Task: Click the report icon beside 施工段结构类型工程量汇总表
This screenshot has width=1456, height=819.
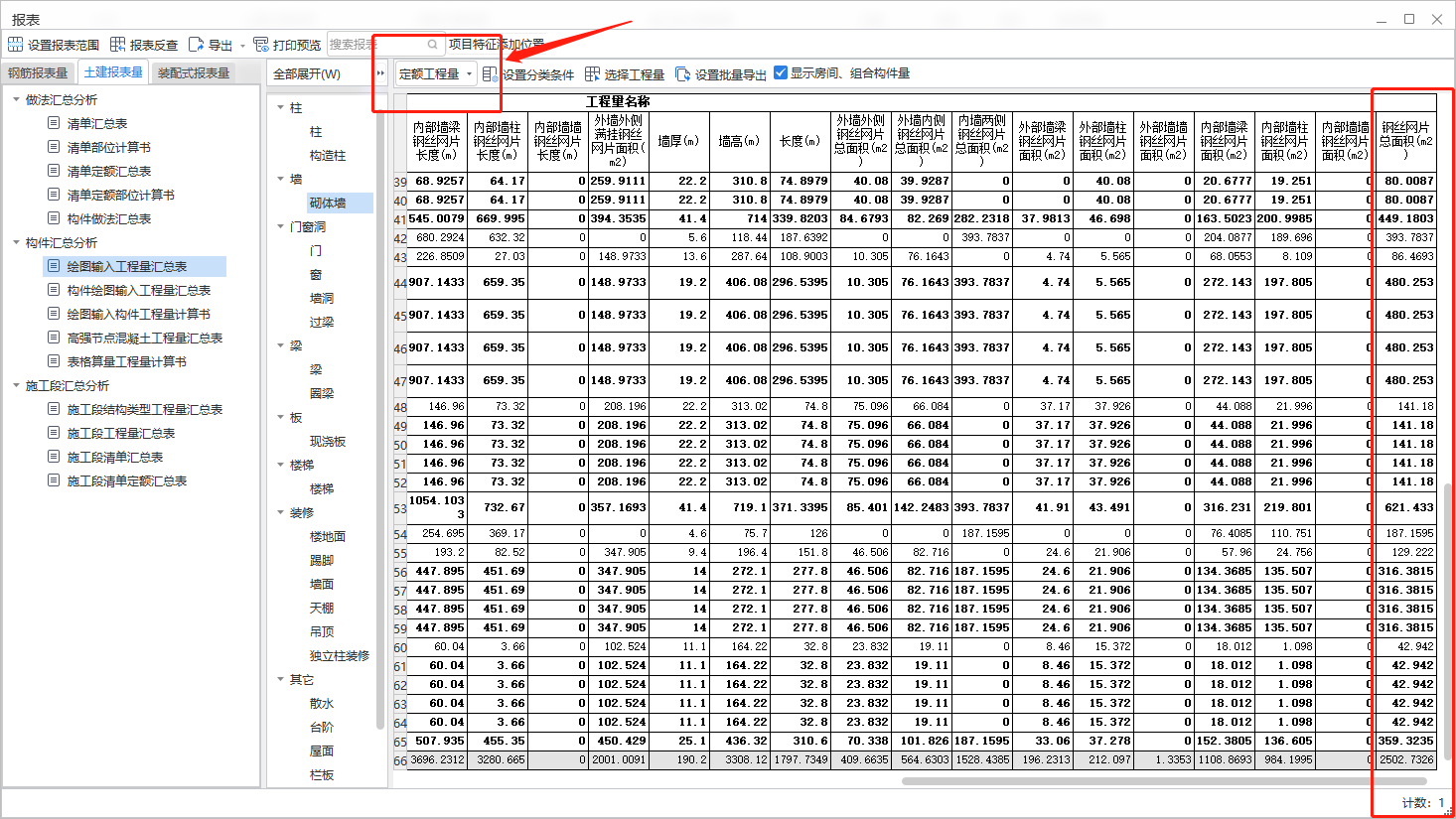Action: [x=54, y=409]
